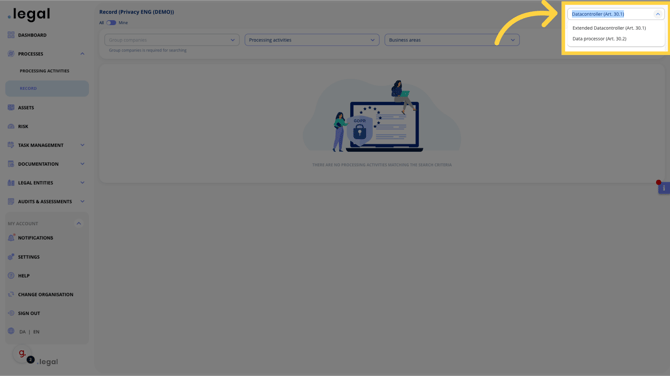
Task: Click the Help question mark icon
Action: point(11,276)
